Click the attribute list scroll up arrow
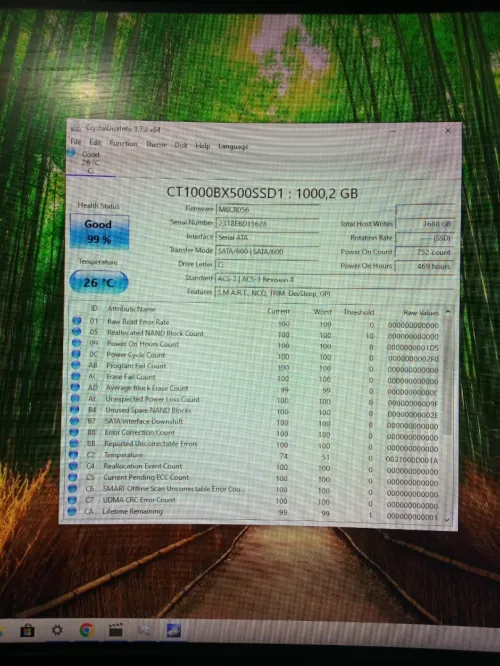This screenshot has height=666, width=500. 448,312
